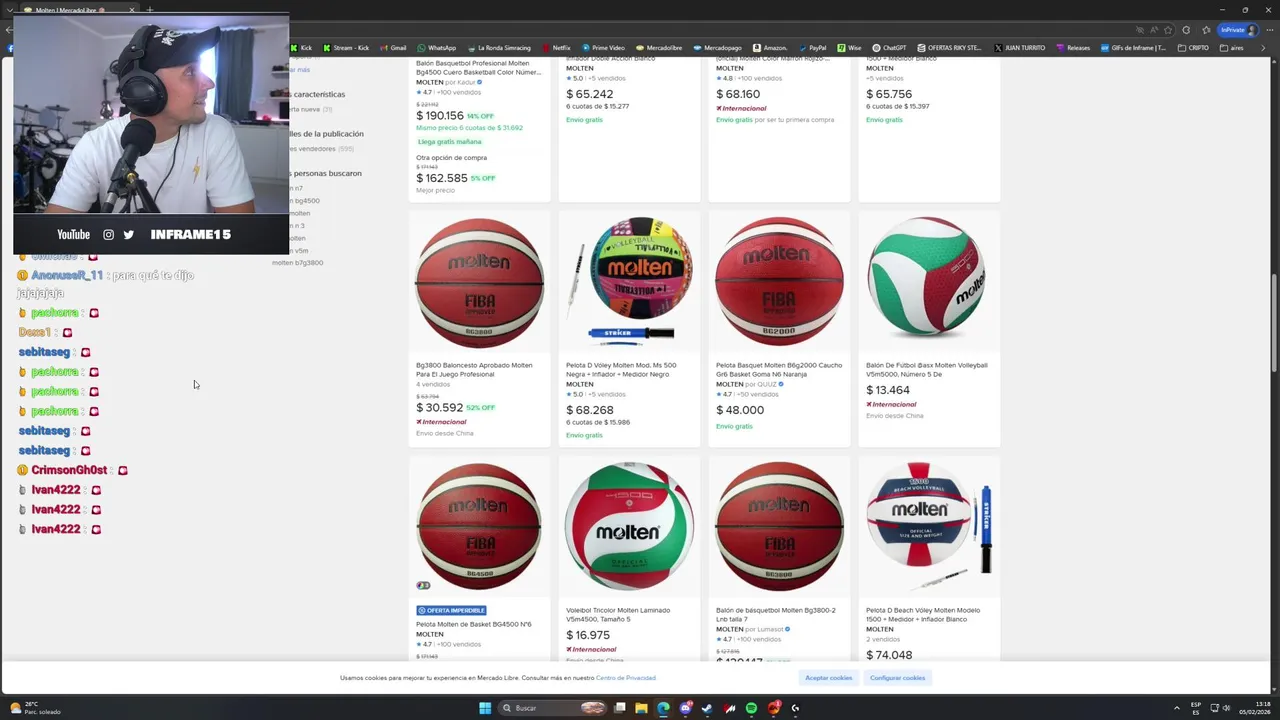This screenshot has width=1280, height=720.
Task: Open the Windows Start menu
Action: coord(485,708)
